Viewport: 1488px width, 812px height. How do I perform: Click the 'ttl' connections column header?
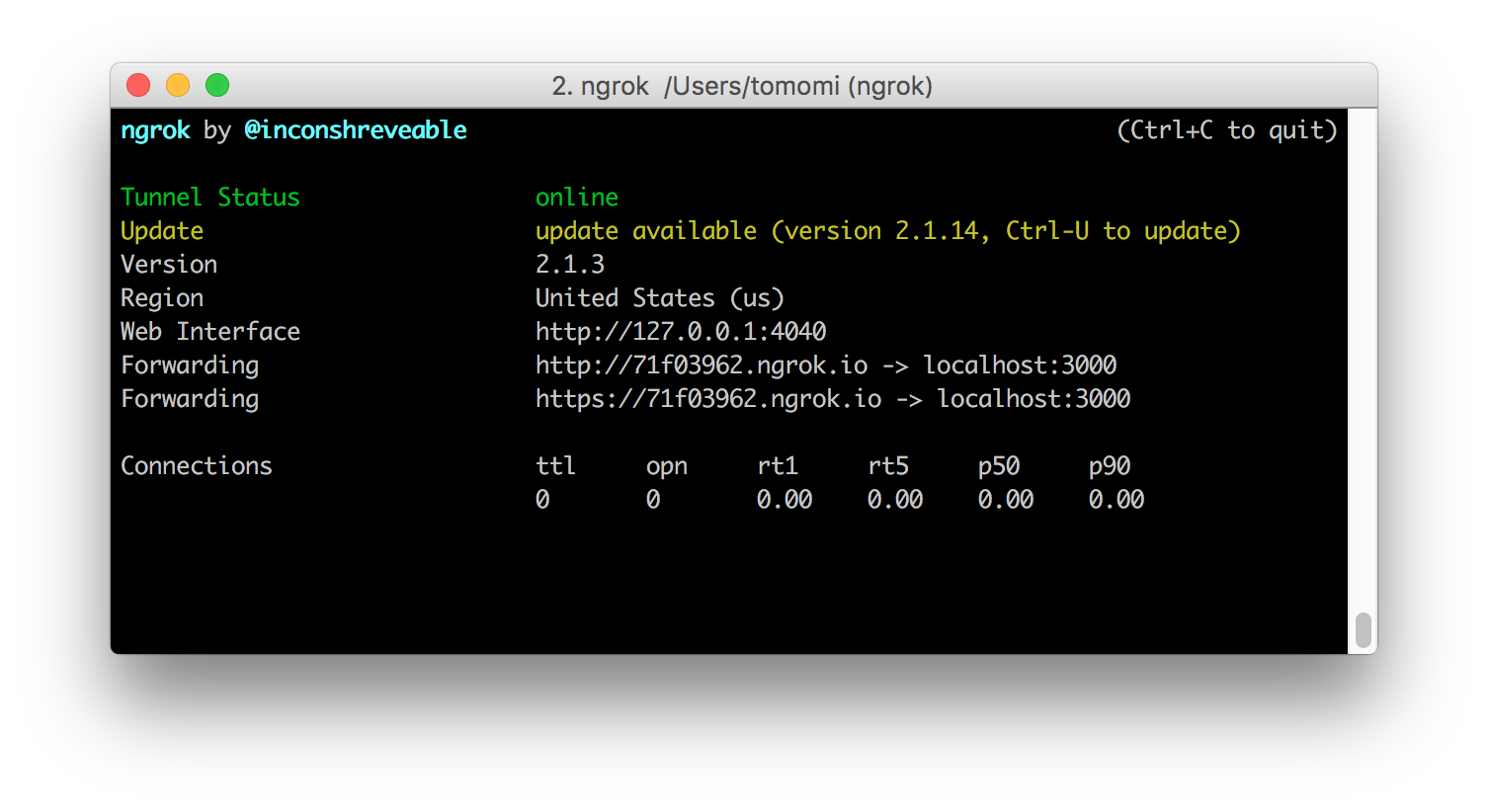tap(555, 466)
